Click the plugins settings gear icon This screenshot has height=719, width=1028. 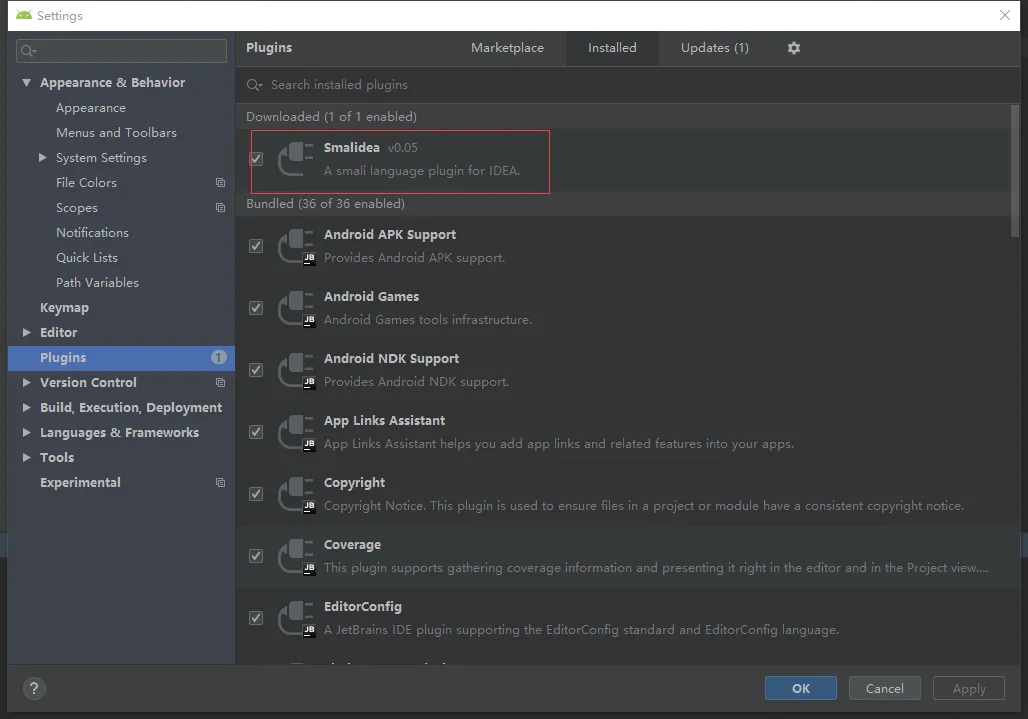794,48
